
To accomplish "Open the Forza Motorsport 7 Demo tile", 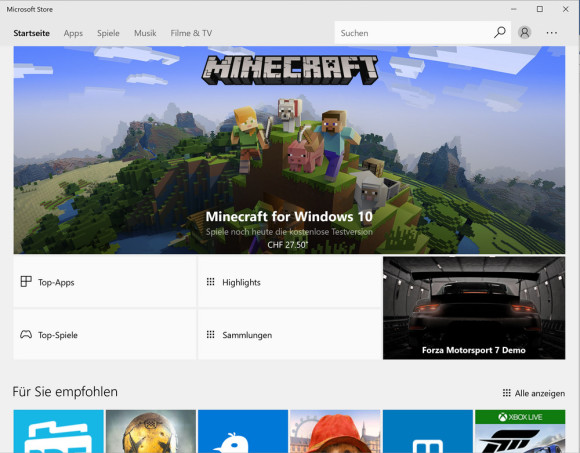I will click(474, 308).
